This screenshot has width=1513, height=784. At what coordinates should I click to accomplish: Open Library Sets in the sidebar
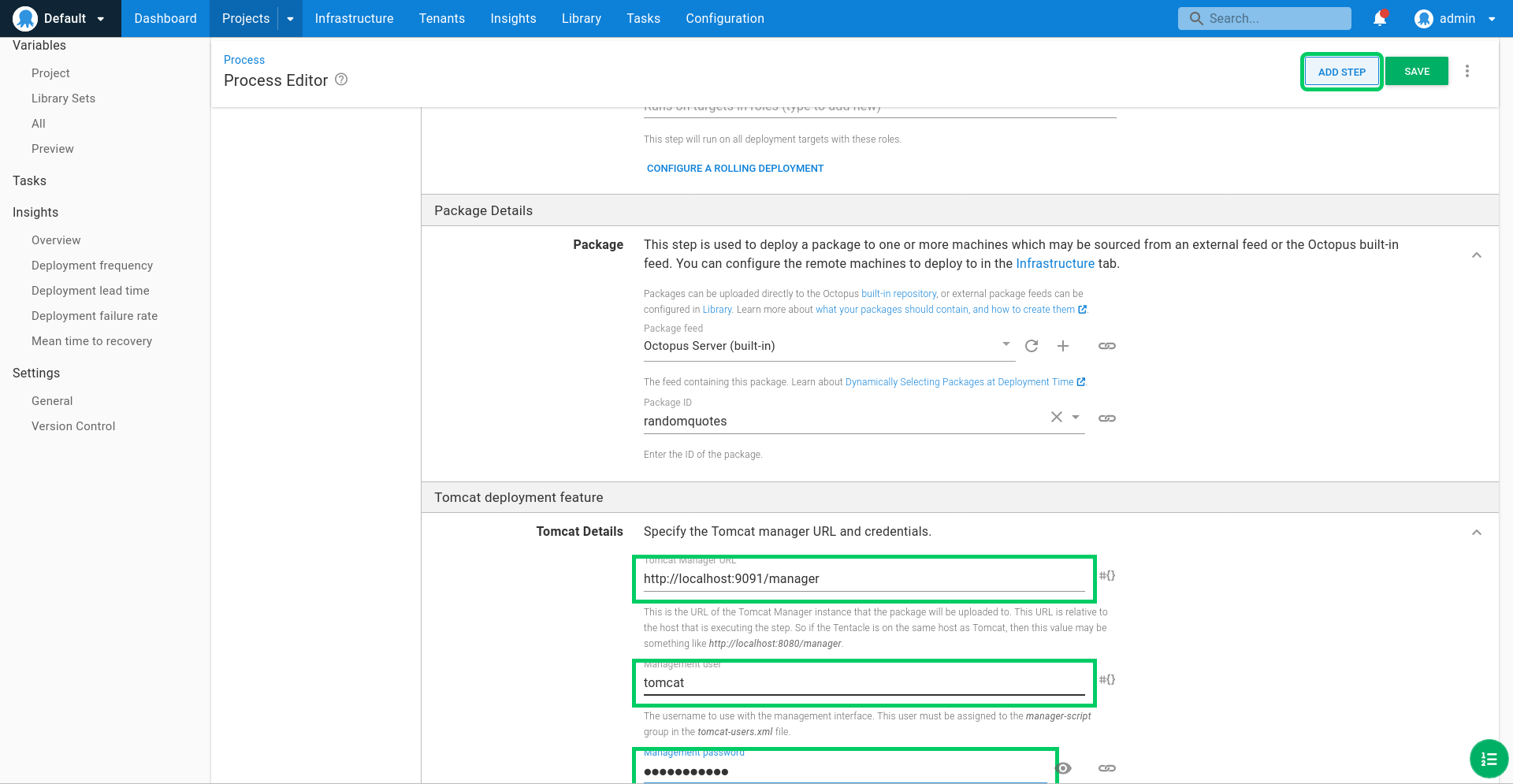[x=63, y=98]
